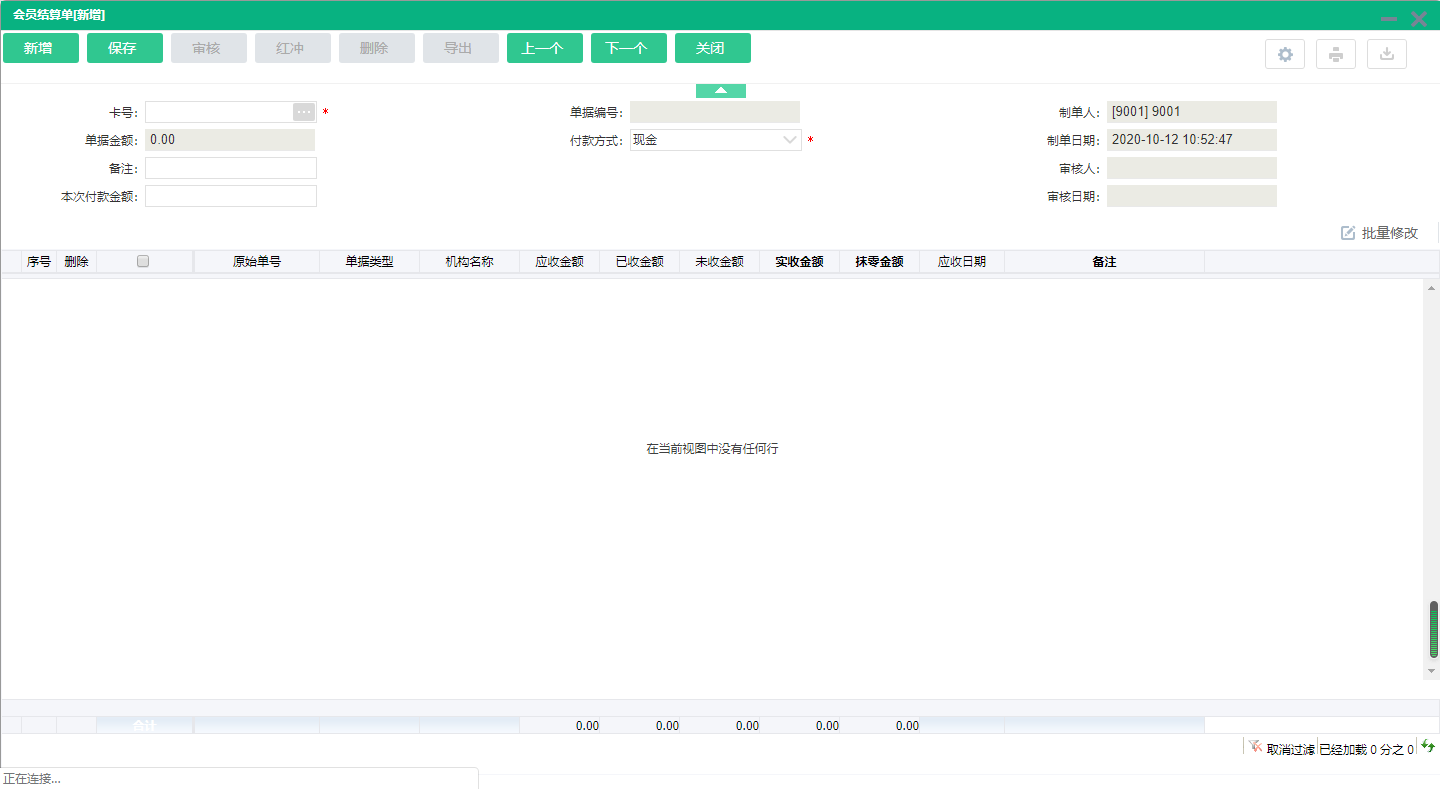
Task: Click the 新增 button
Action: [x=41, y=48]
